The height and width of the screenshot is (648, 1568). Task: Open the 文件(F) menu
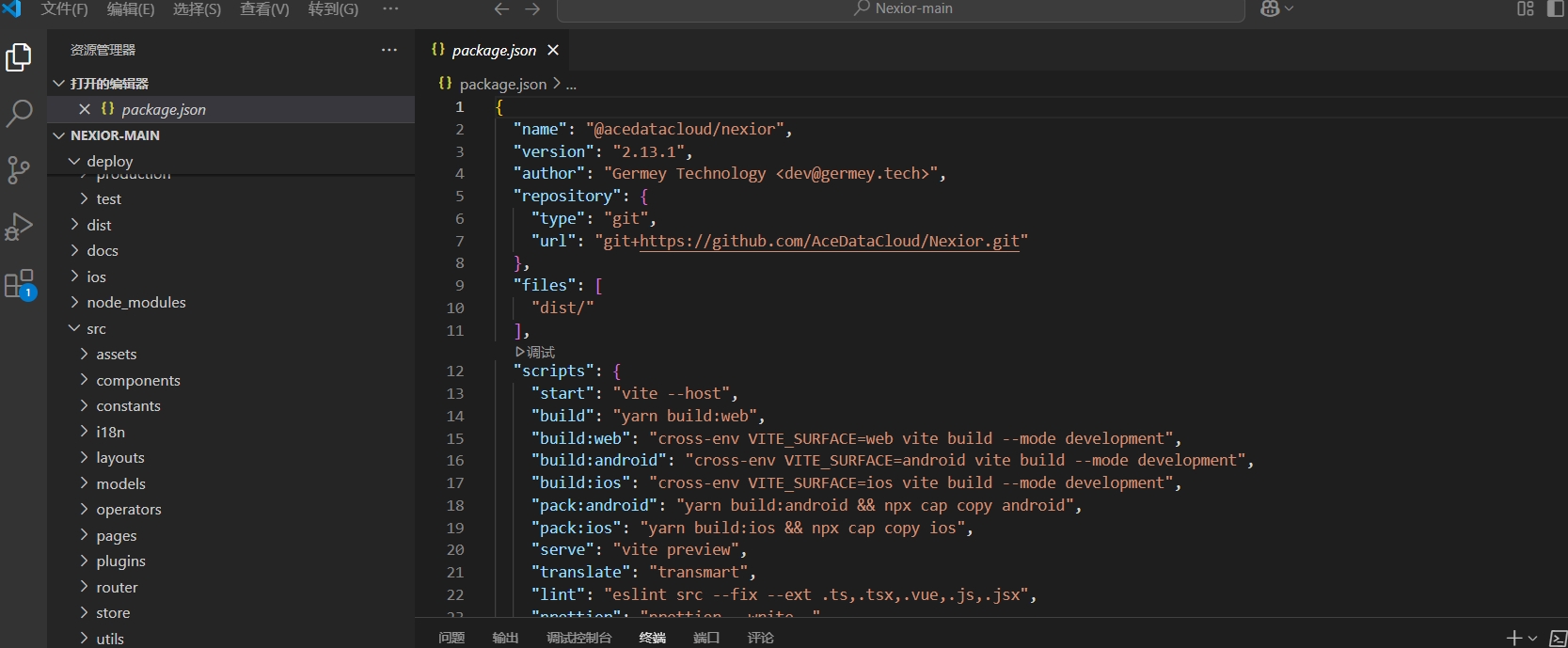64,8
